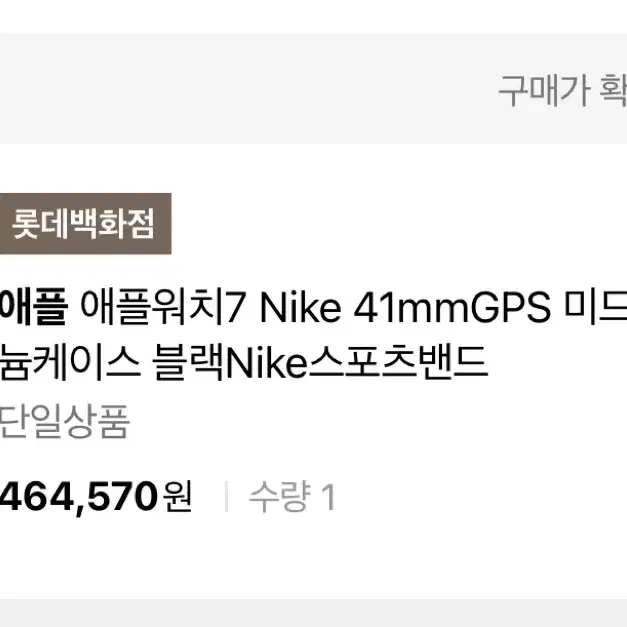Click the divider between price and quantity
The height and width of the screenshot is (627, 627).
[226, 497]
